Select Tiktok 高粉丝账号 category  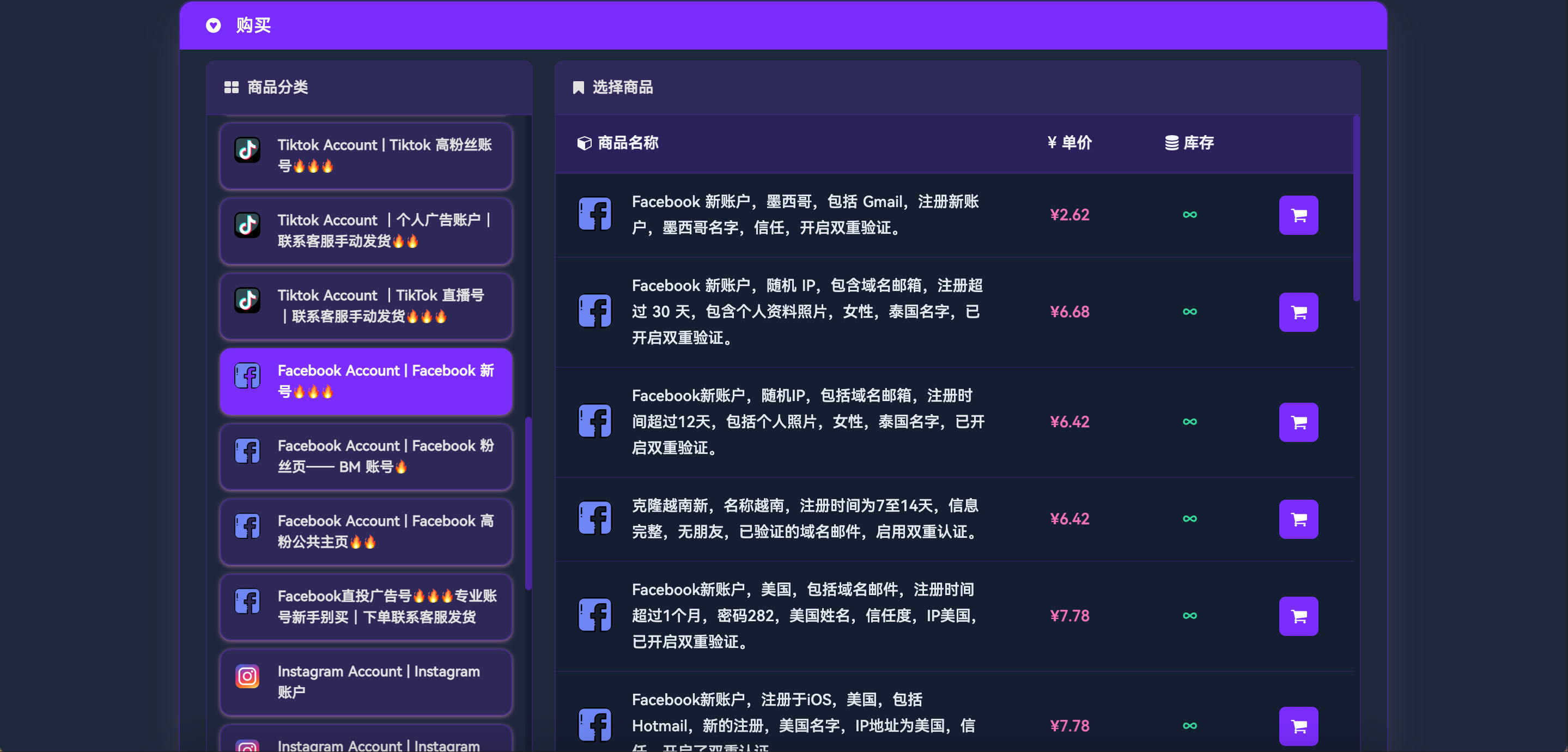[x=365, y=156]
